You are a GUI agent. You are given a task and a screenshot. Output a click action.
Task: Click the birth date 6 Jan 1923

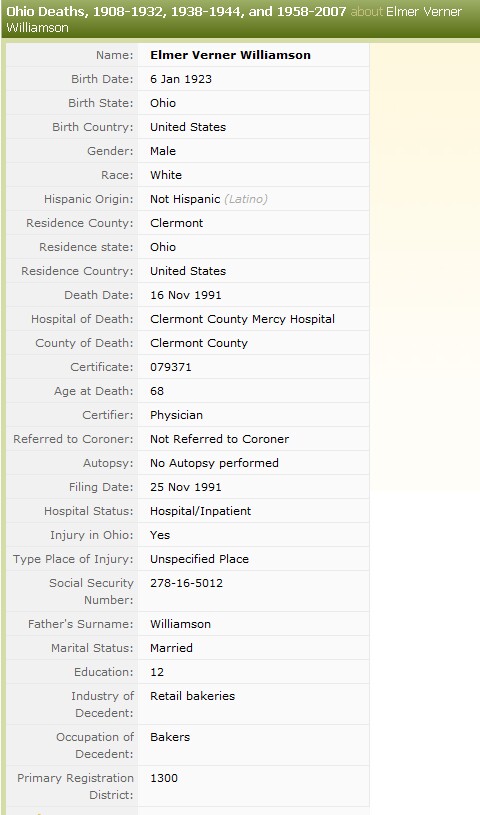click(x=181, y=79)
